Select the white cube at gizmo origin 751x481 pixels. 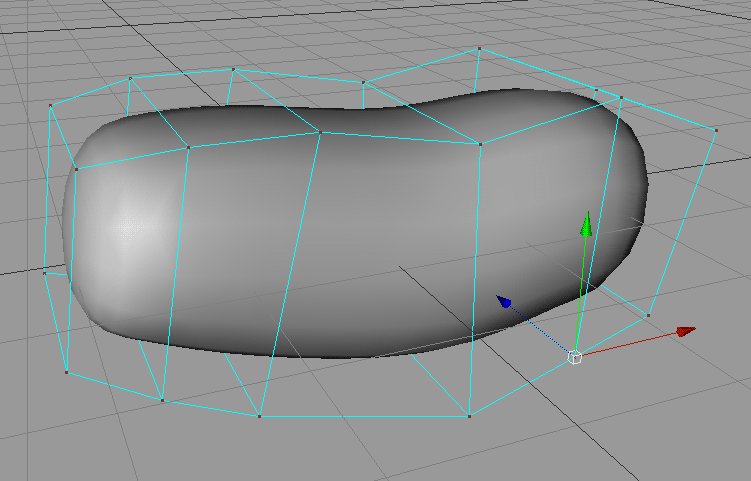tap(575, 356)
